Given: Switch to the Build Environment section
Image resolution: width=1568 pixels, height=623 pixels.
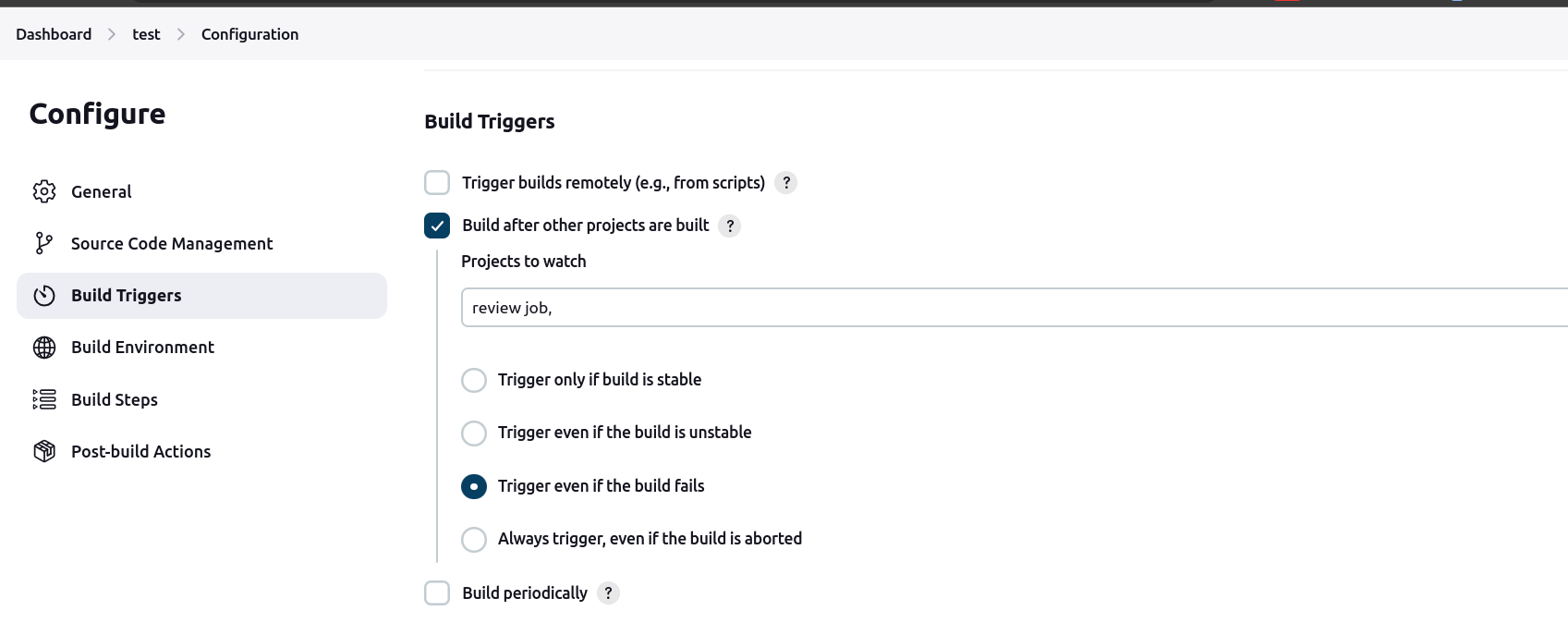Looking at the screenshot, I should 142,347.
